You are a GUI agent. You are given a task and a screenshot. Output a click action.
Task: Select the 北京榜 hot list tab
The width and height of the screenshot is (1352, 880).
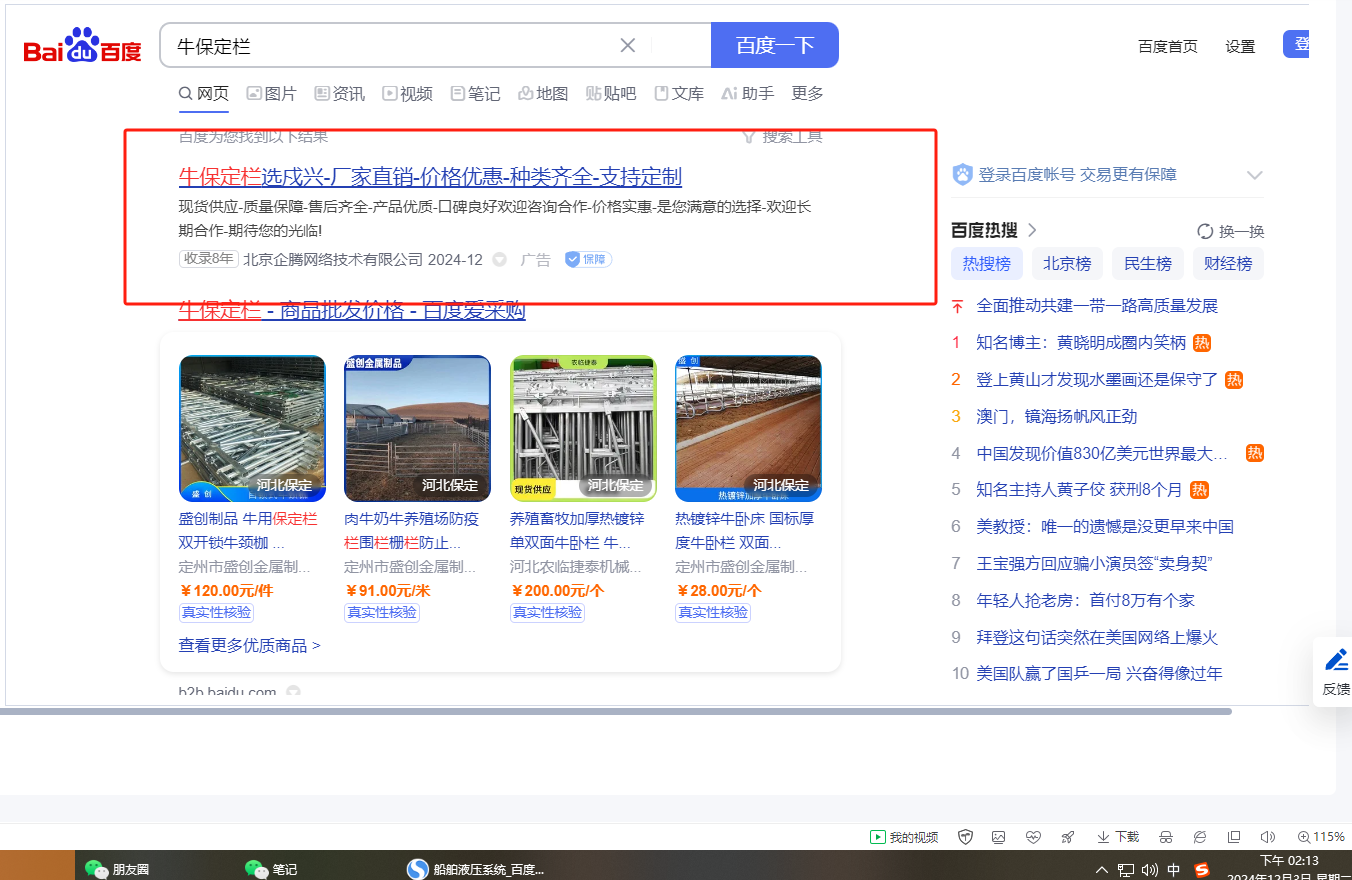click(1067, 264)
